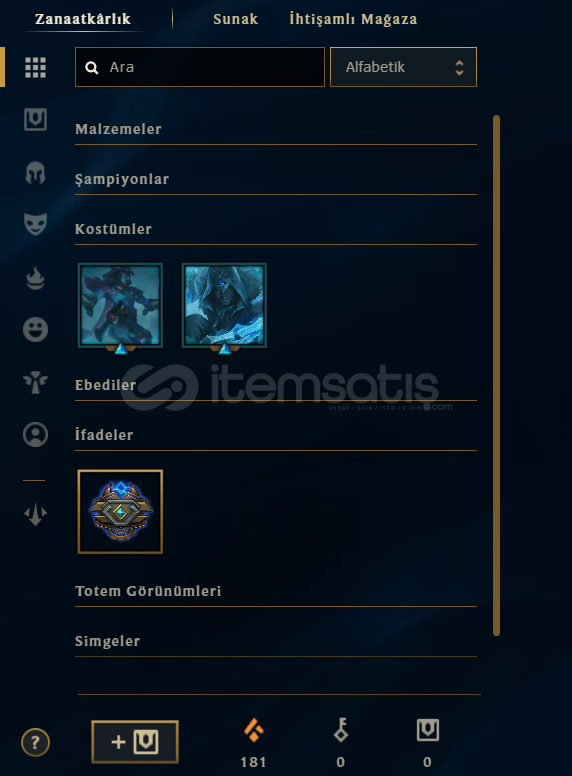Open the help question mark icon
This screenshot has width=572, height=776.
pos(35,742)
